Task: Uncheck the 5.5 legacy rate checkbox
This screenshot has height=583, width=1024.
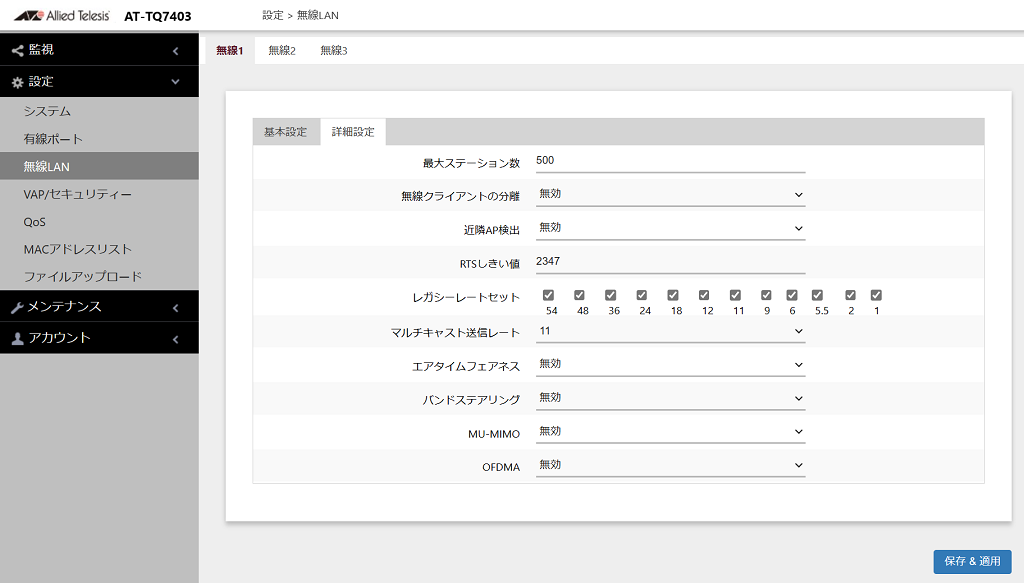Action: [x=818, y=295]
